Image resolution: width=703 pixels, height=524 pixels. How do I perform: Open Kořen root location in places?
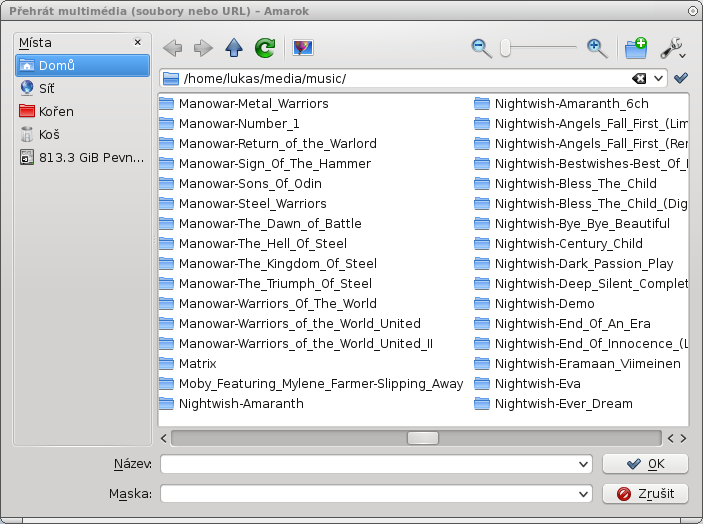(x=82, y=111)
